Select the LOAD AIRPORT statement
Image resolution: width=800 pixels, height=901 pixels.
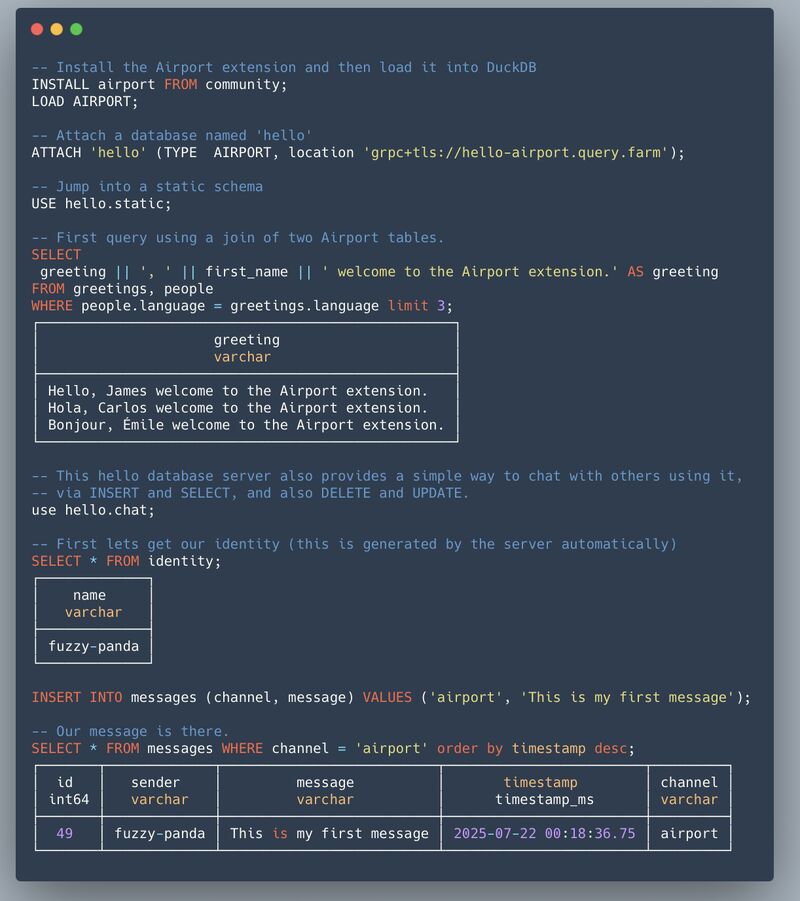coord(85,102)
